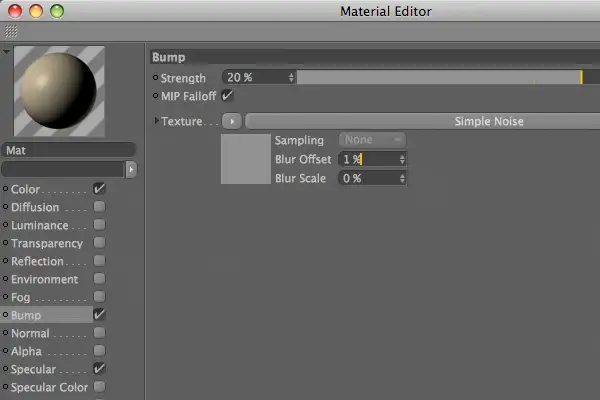Click the Simple Noise texture button
Viewport: 600px width, 400px height.
point(422,121)
